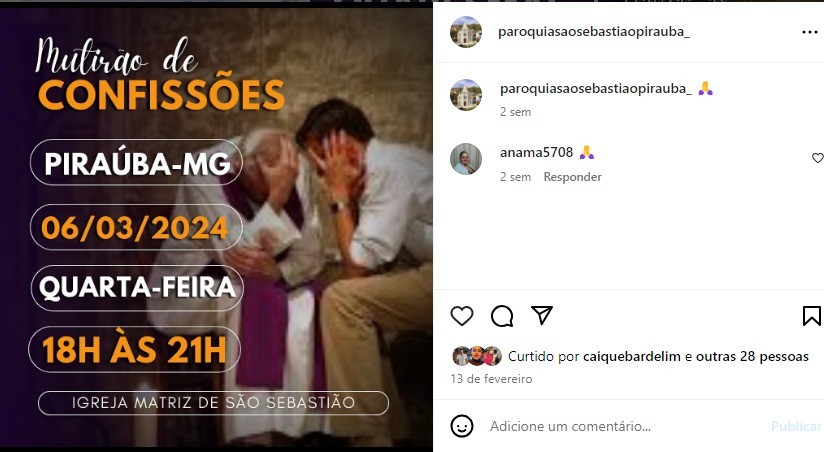Open the emoji picker smiley icon
This screenshot has height=452, width=824.
pyautogui.click(x=462, y=426)
